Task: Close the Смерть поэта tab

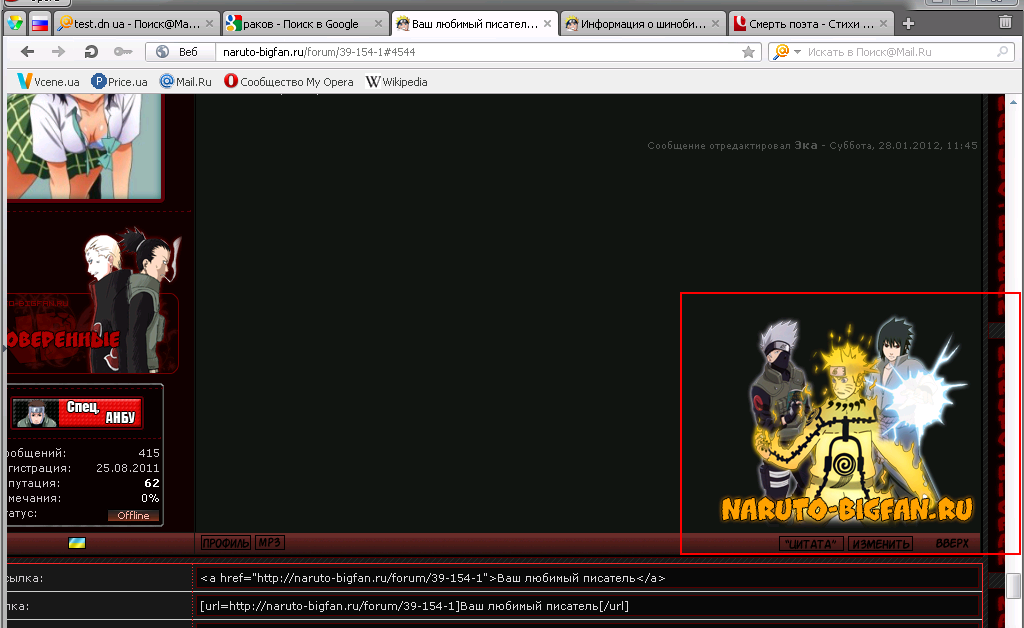Action: tap(883, 24)
